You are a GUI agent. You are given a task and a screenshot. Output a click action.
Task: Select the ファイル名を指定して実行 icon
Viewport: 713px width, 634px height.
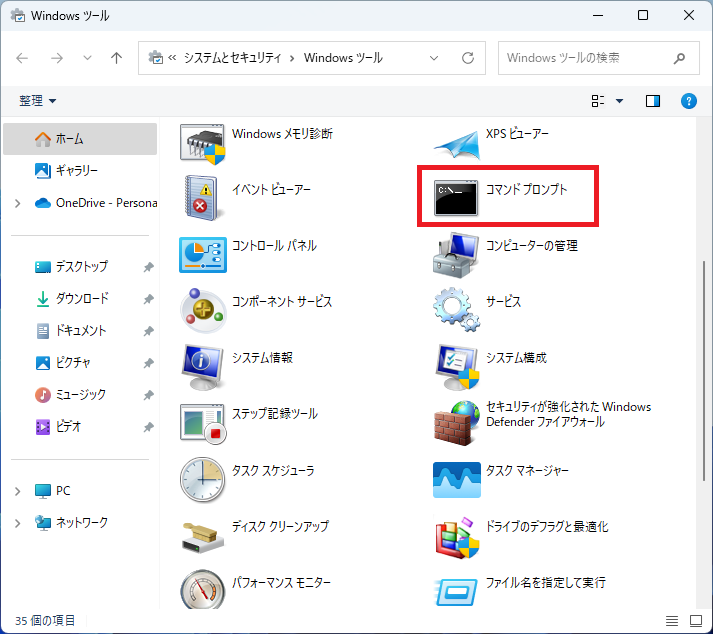(457, 592)
